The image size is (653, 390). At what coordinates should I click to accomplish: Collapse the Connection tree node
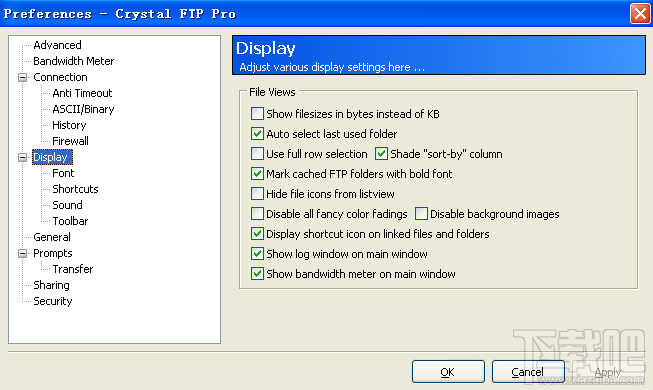(22, 78)
